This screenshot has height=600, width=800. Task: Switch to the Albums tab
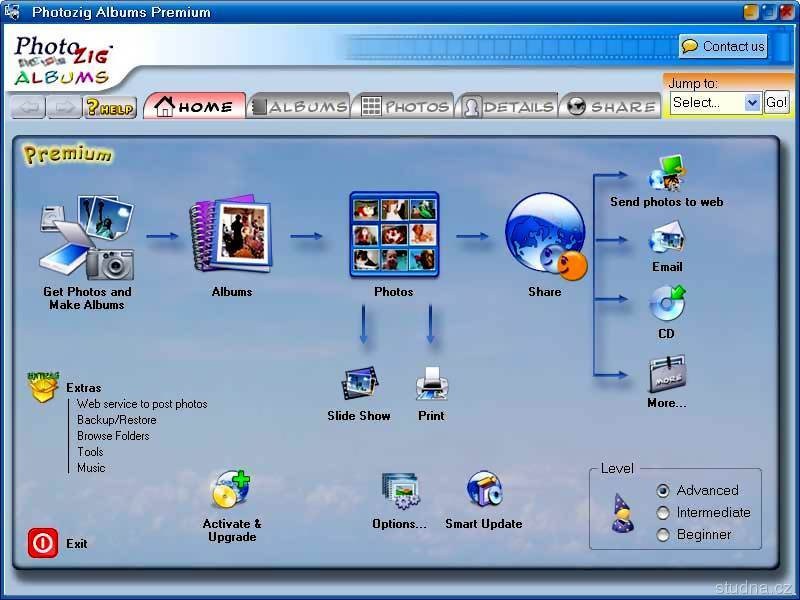coord(299,106)
